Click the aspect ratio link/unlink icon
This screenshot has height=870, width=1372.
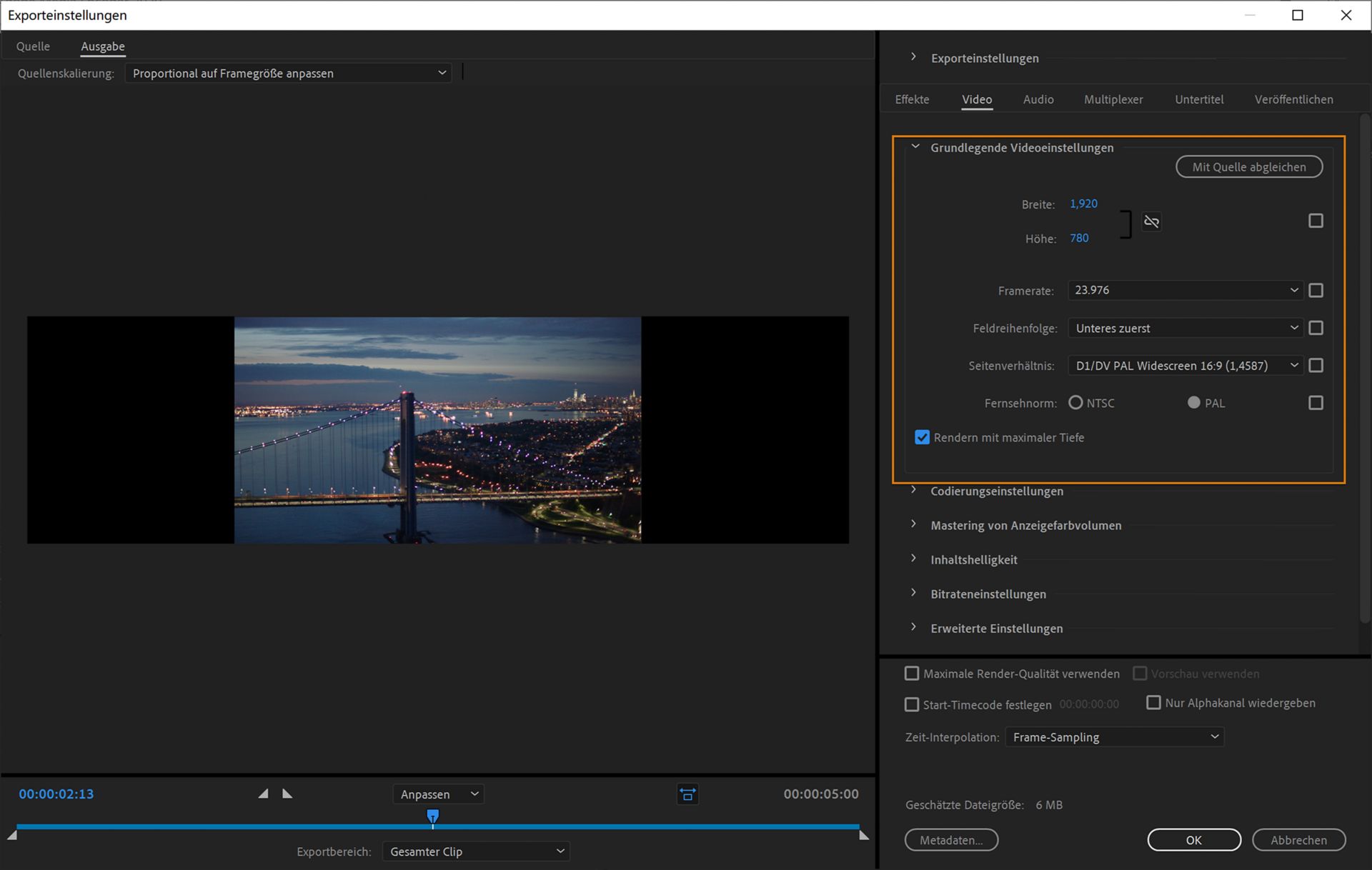(1151, 221)
